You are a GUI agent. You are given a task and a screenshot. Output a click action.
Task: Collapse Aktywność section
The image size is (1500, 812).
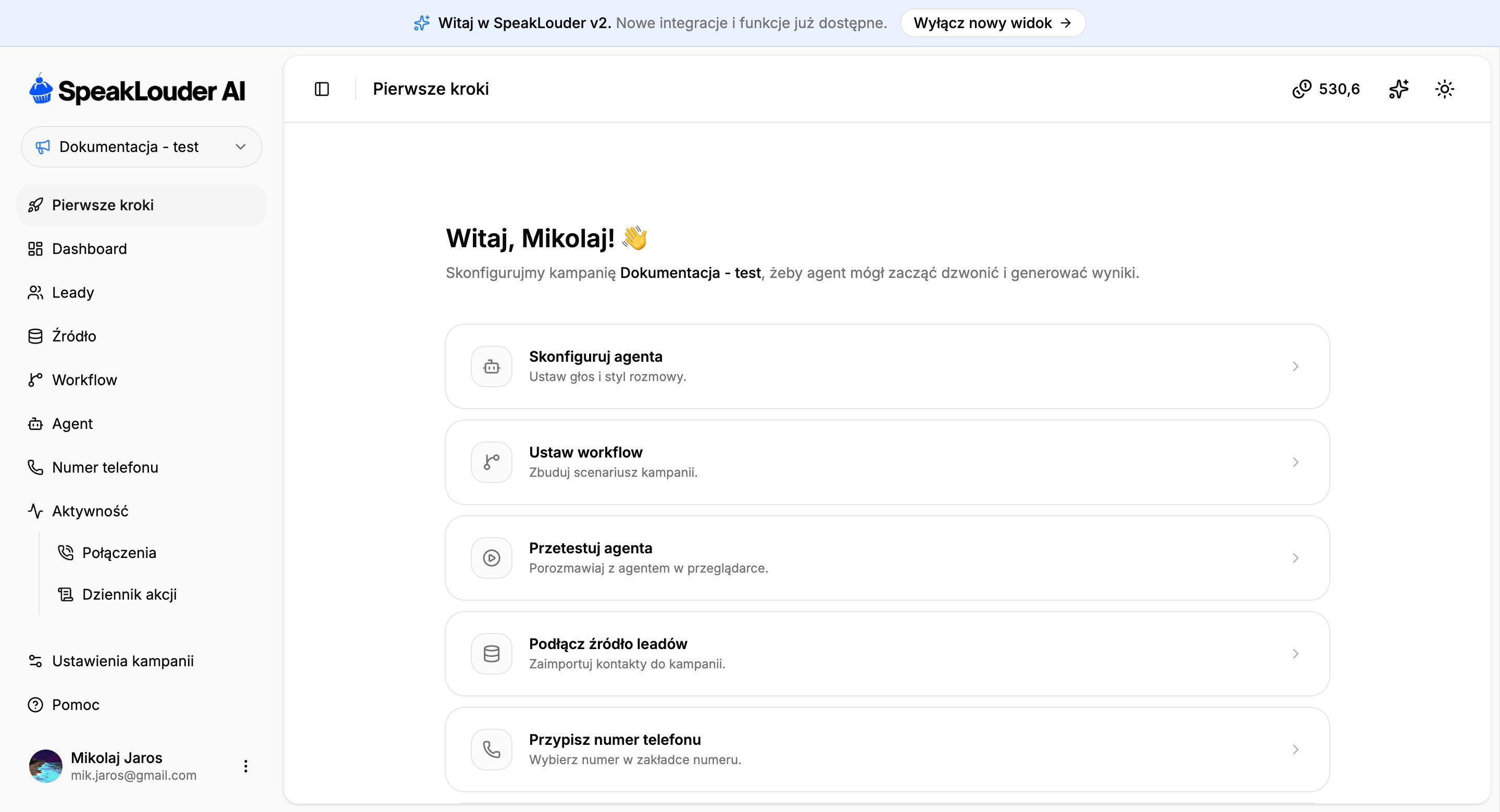(142, 511)
